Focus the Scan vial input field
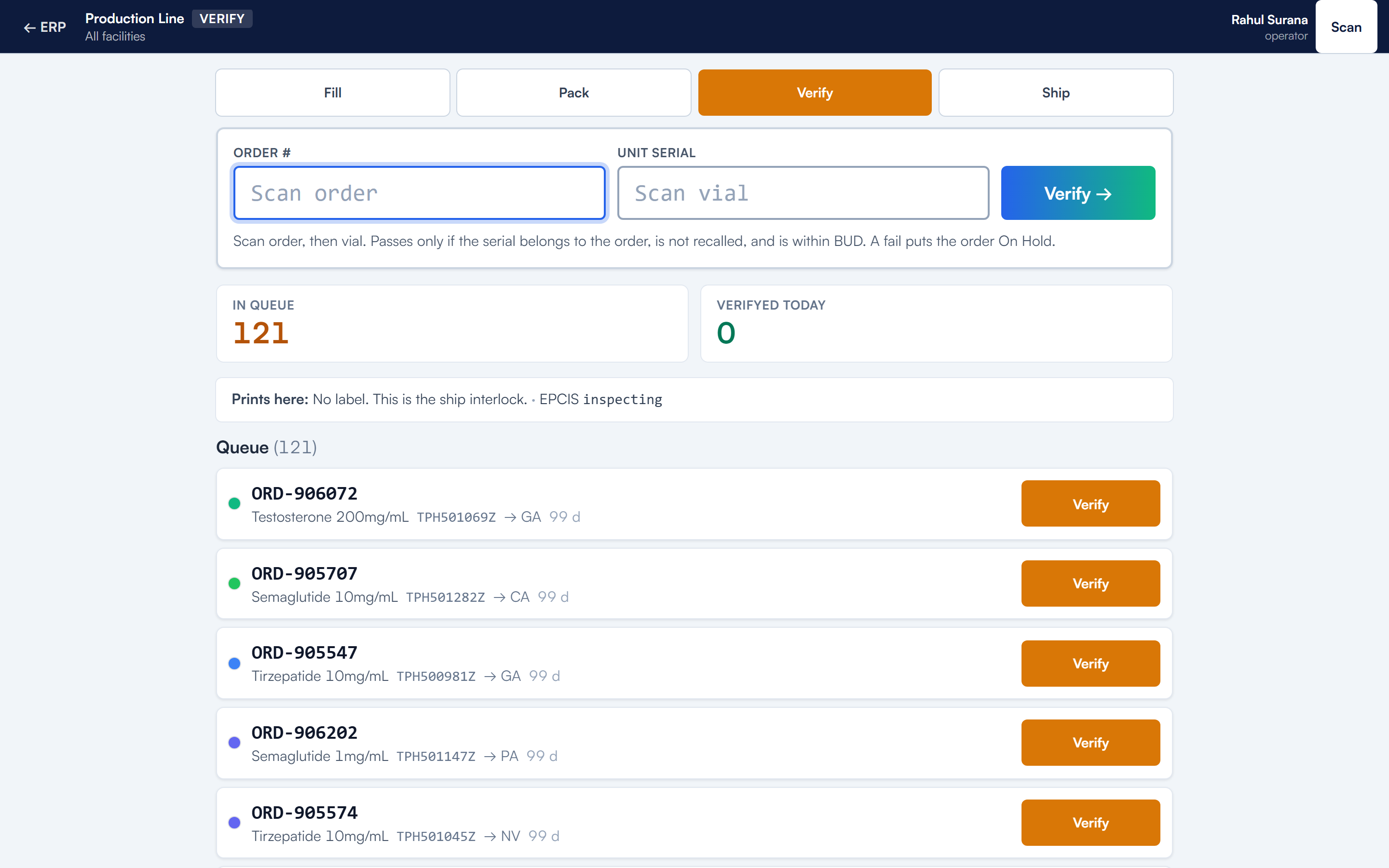1389x868 pixels. click(x=803, y=193)
